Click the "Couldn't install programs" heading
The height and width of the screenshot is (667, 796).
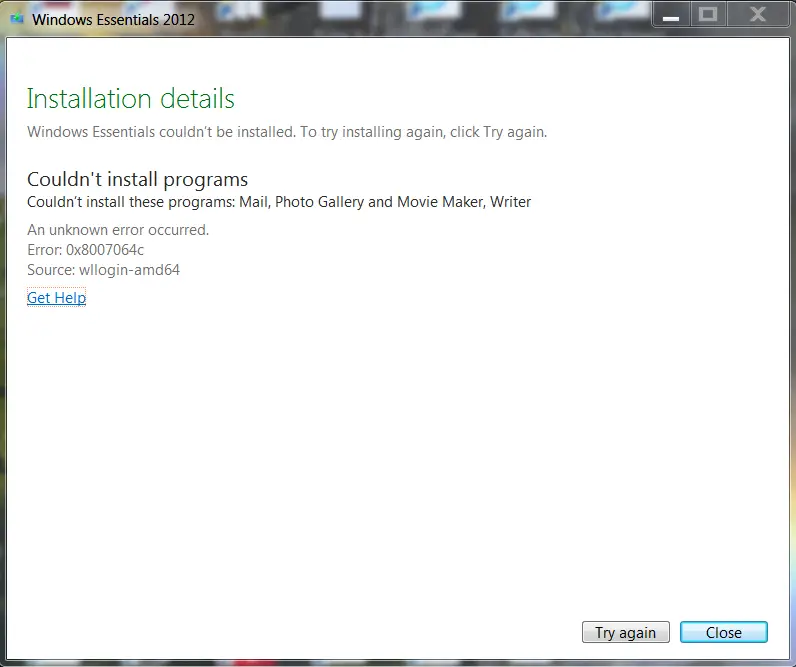(138, 179)
